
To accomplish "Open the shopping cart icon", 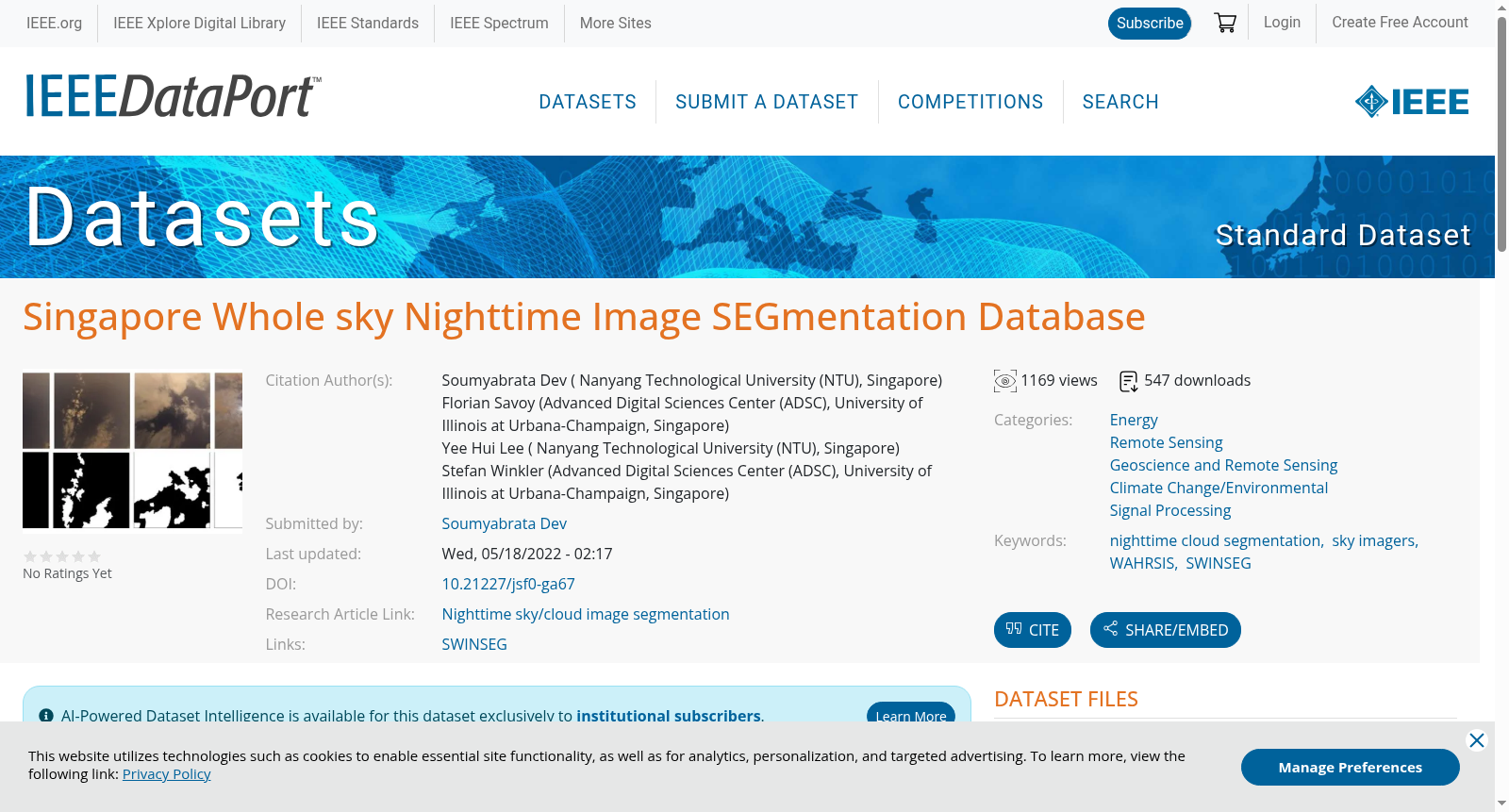I will 1225,23.
